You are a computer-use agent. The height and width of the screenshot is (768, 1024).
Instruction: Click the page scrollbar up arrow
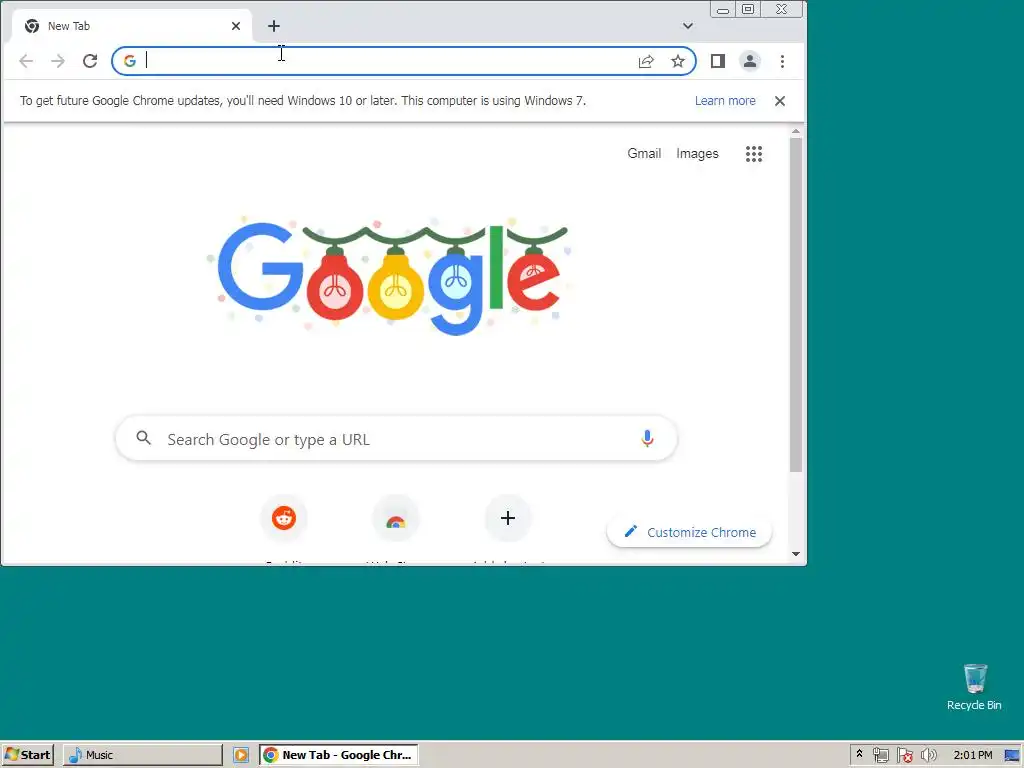(795, 132)
